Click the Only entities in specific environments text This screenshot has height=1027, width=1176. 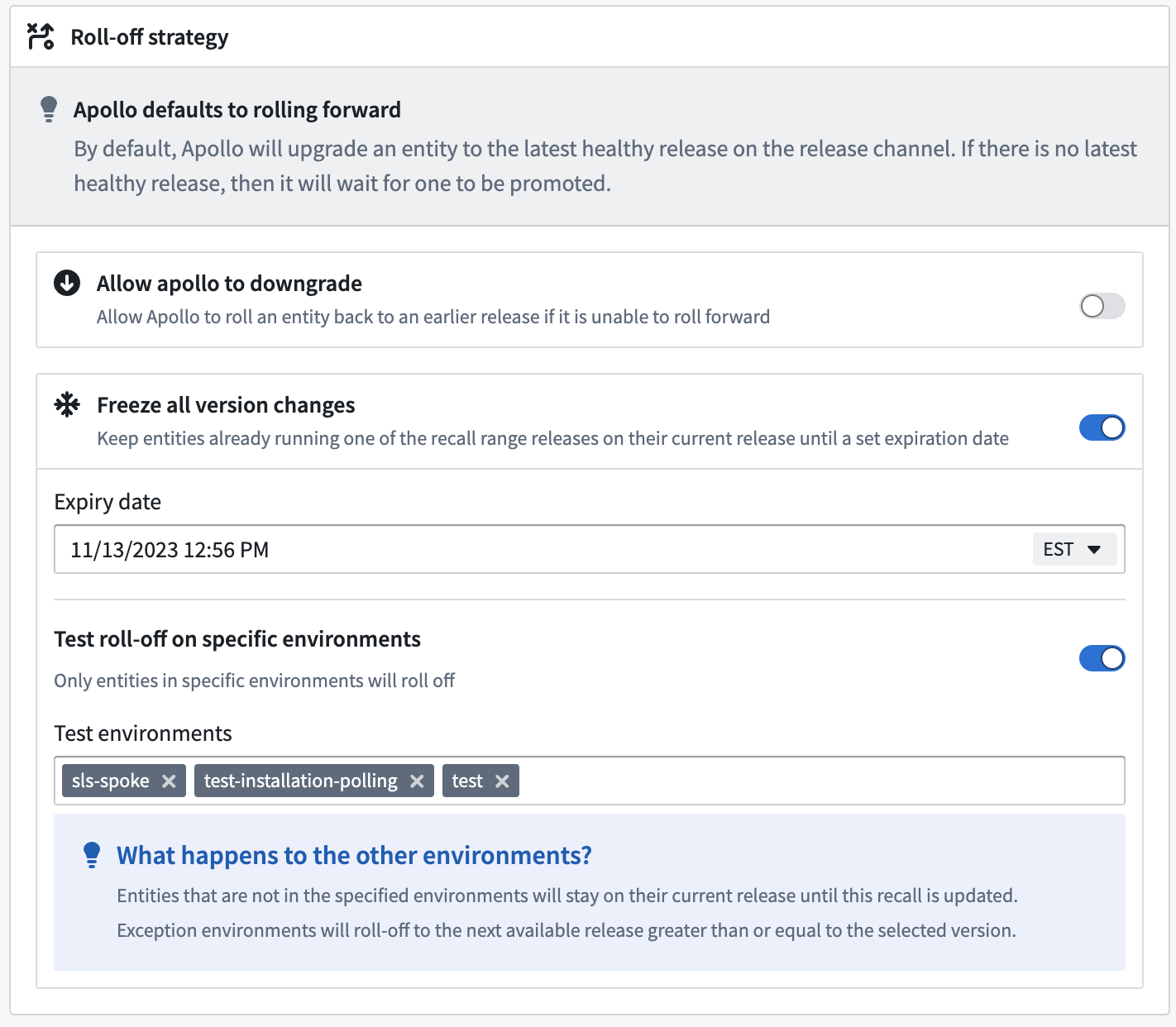click(255, 681)
